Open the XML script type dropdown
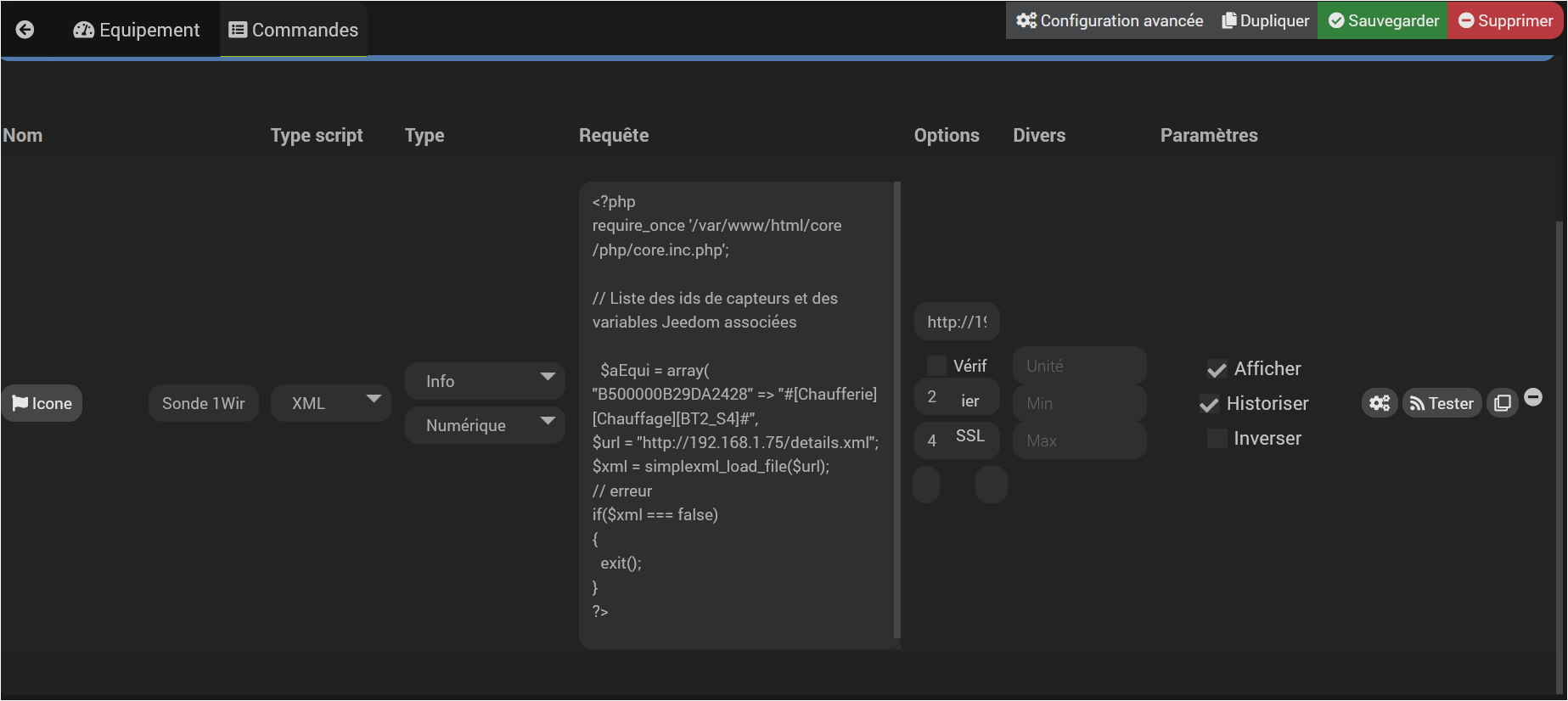Screen dimensions: 1568x701 (330, 403)
